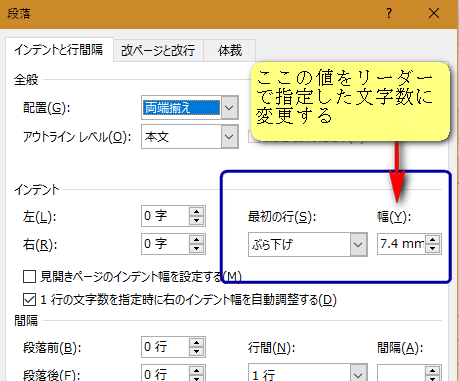Open the アウトライン レベル dropdown arrow
This screenshot has width=459, height=381.
coord(230,136)
